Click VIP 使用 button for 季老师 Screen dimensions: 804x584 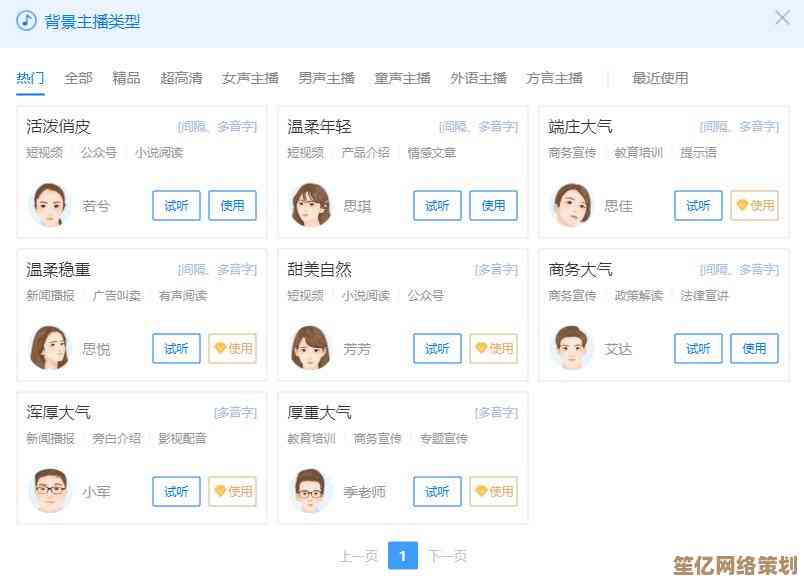tap(493, 491)
